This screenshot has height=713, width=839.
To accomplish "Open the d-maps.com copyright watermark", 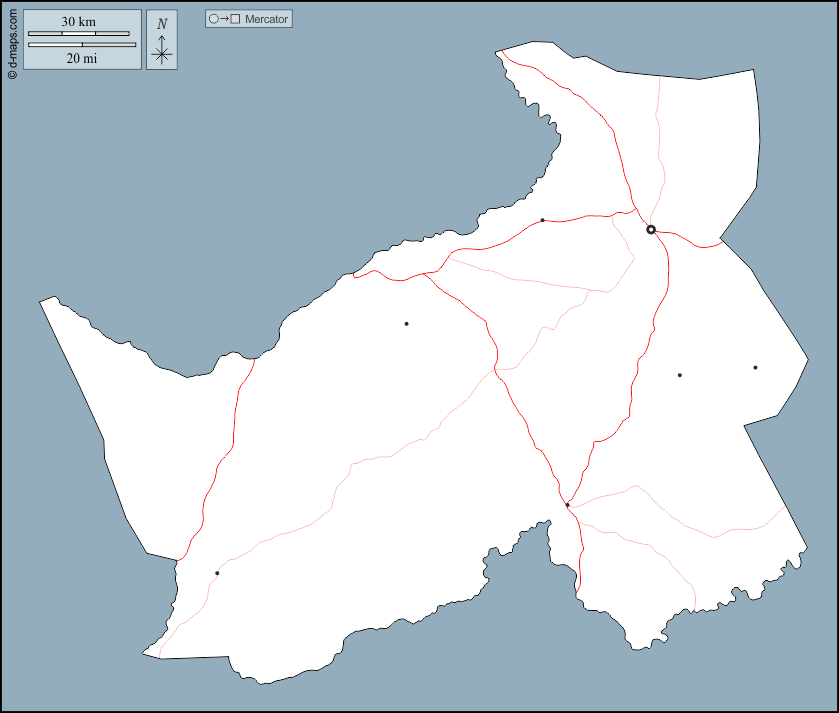I will [12, 41].
